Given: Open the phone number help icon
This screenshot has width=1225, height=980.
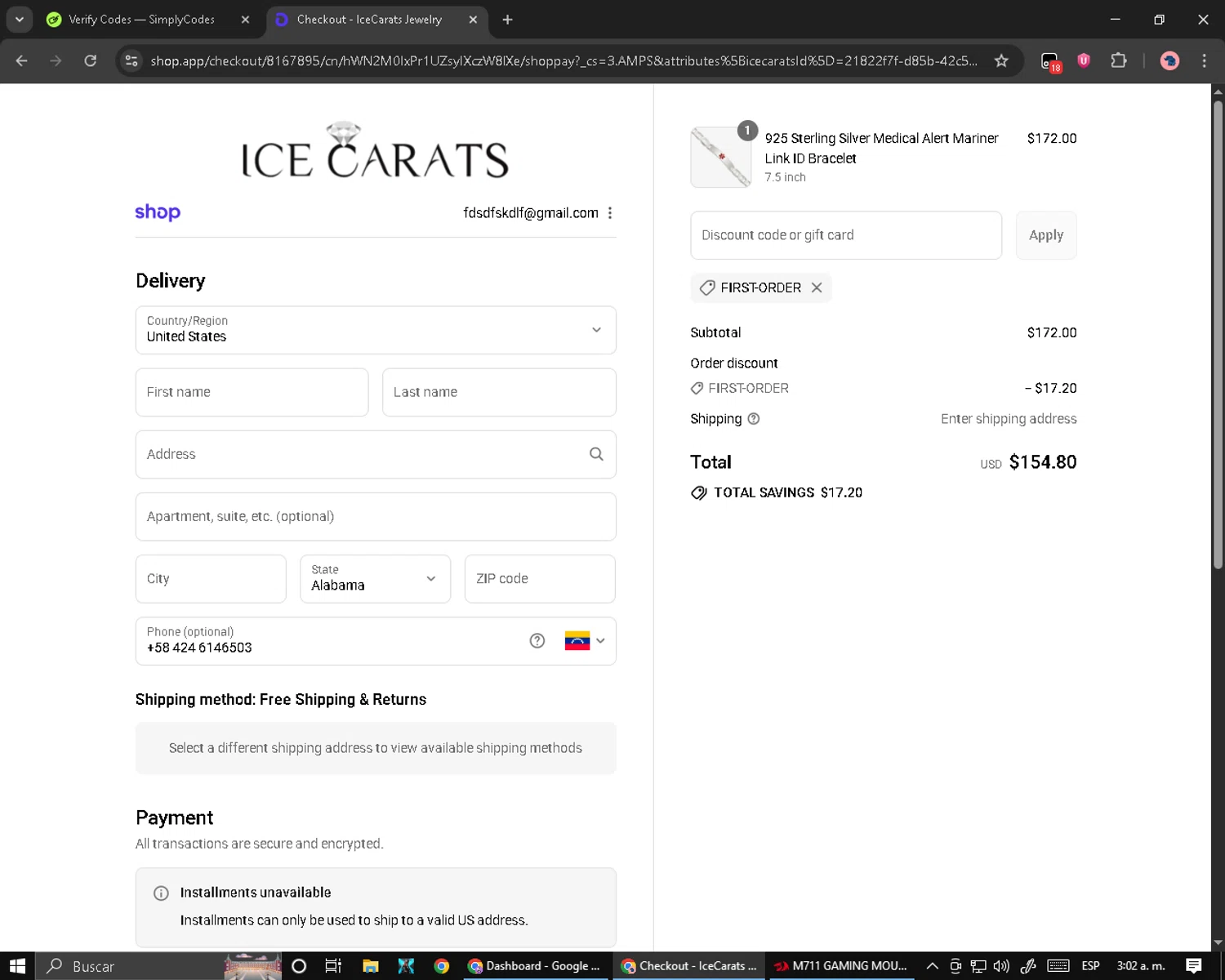Looking at the screenshot, I should (537, 641).
